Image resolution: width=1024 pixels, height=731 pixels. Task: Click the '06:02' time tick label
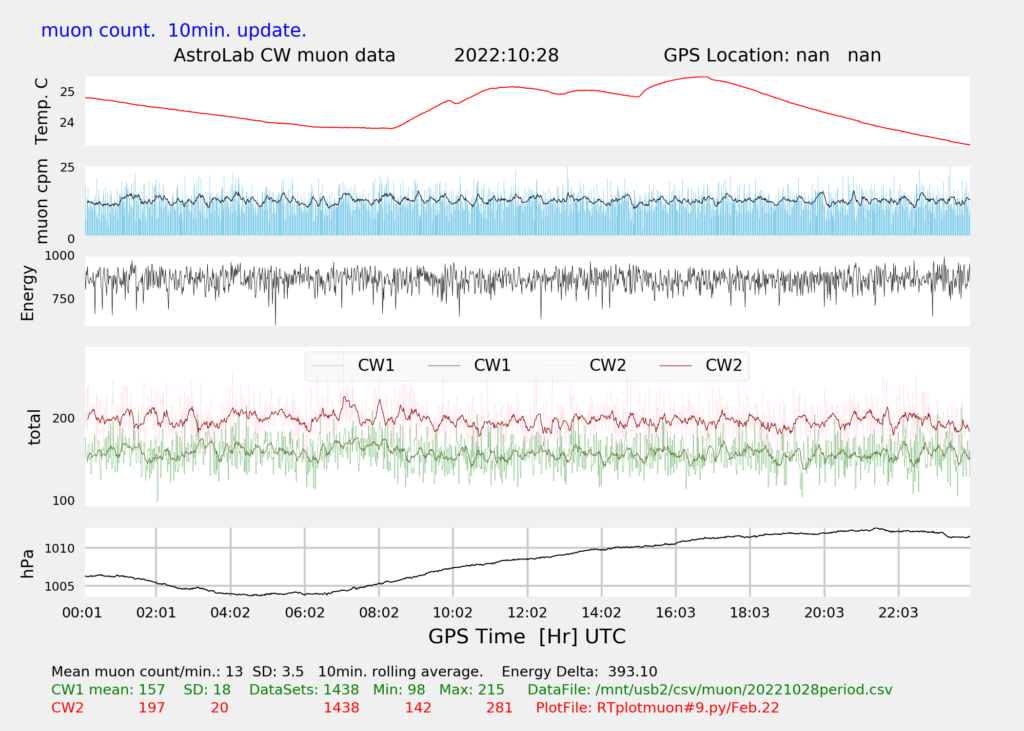pyautogui.click(x=305, y=613)
